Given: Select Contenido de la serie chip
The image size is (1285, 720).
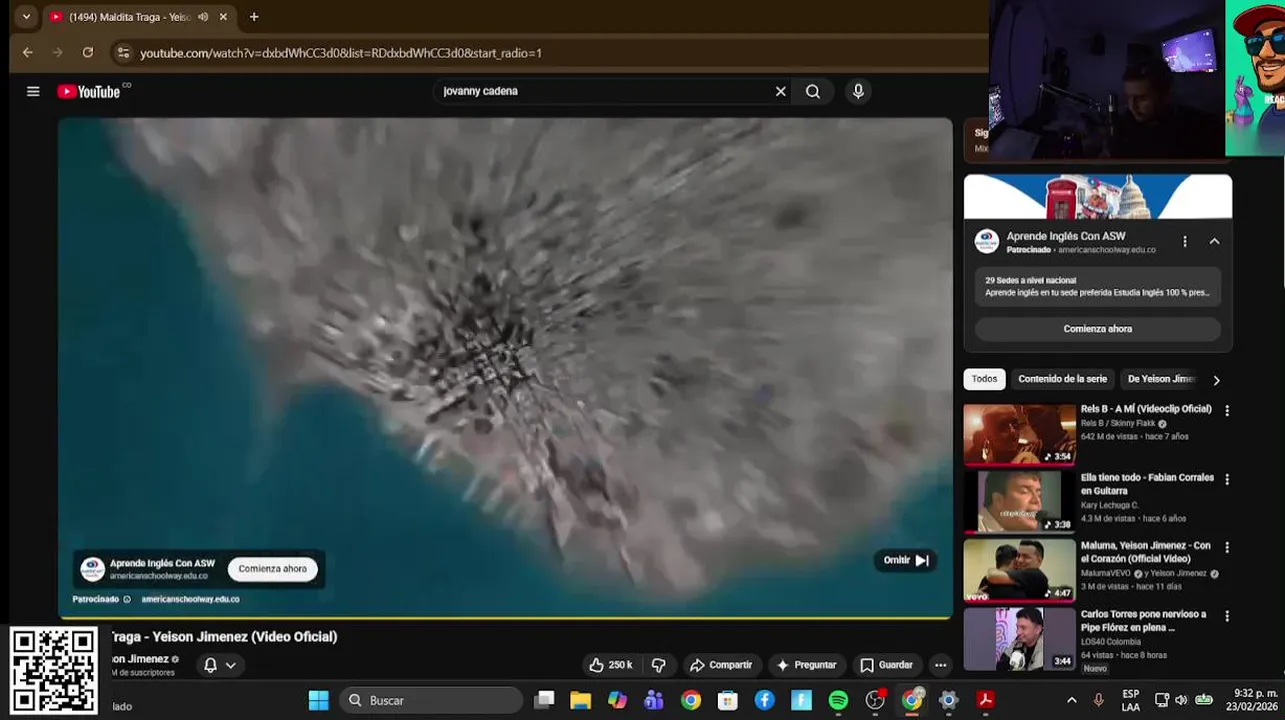Looking at the screenshot, I should pyautogui.click(x=1062, y=379).
